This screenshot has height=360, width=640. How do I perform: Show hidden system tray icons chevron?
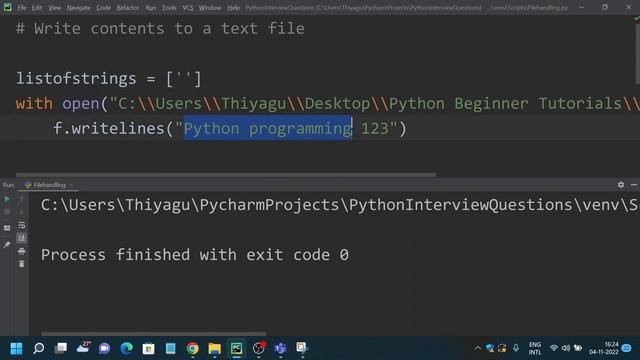pos(478,349)
